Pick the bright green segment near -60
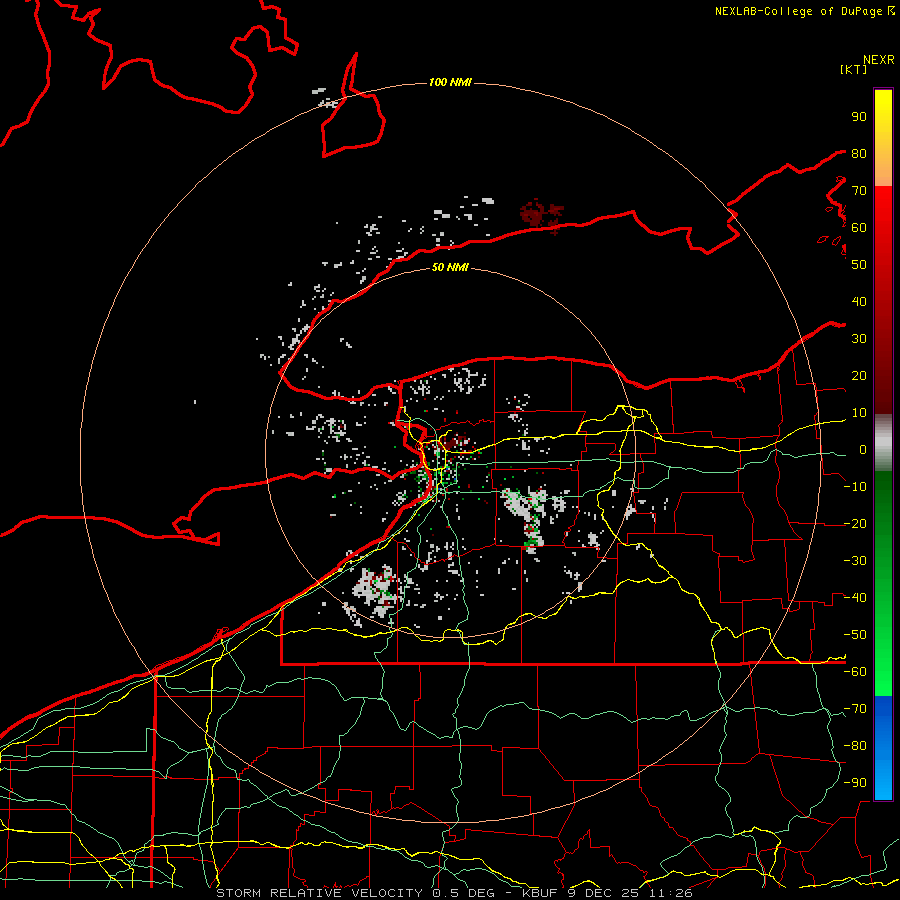 pos(883,672)
